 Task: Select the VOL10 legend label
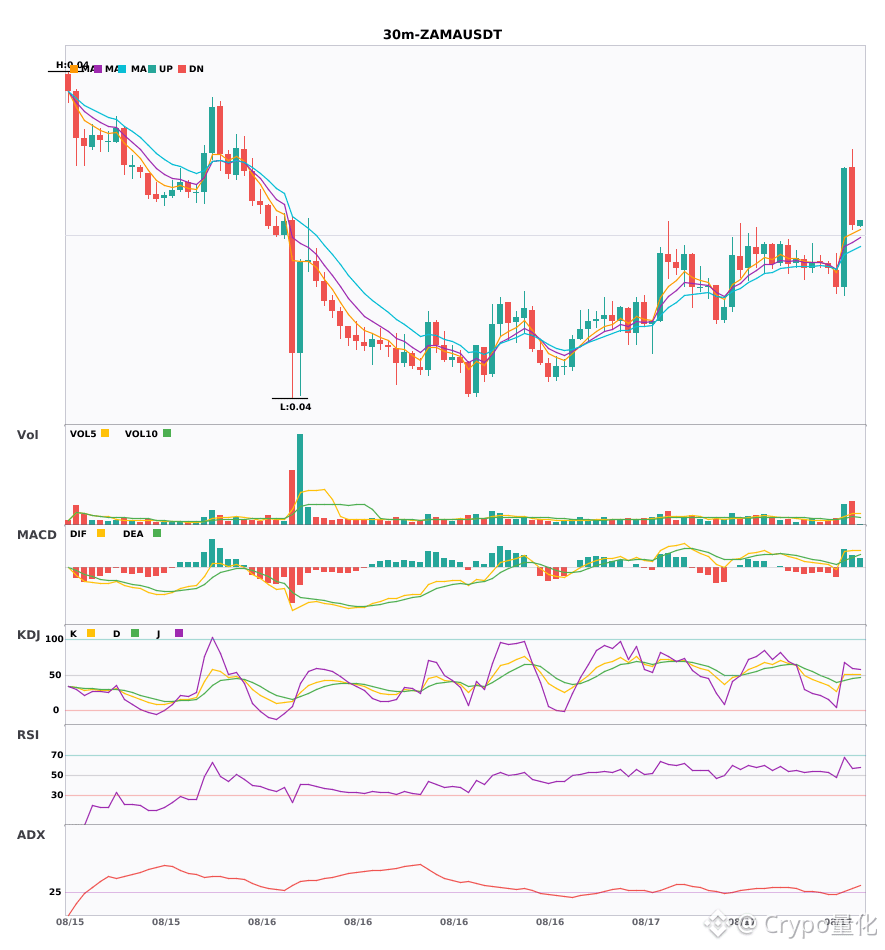click(x=141, y=434)
